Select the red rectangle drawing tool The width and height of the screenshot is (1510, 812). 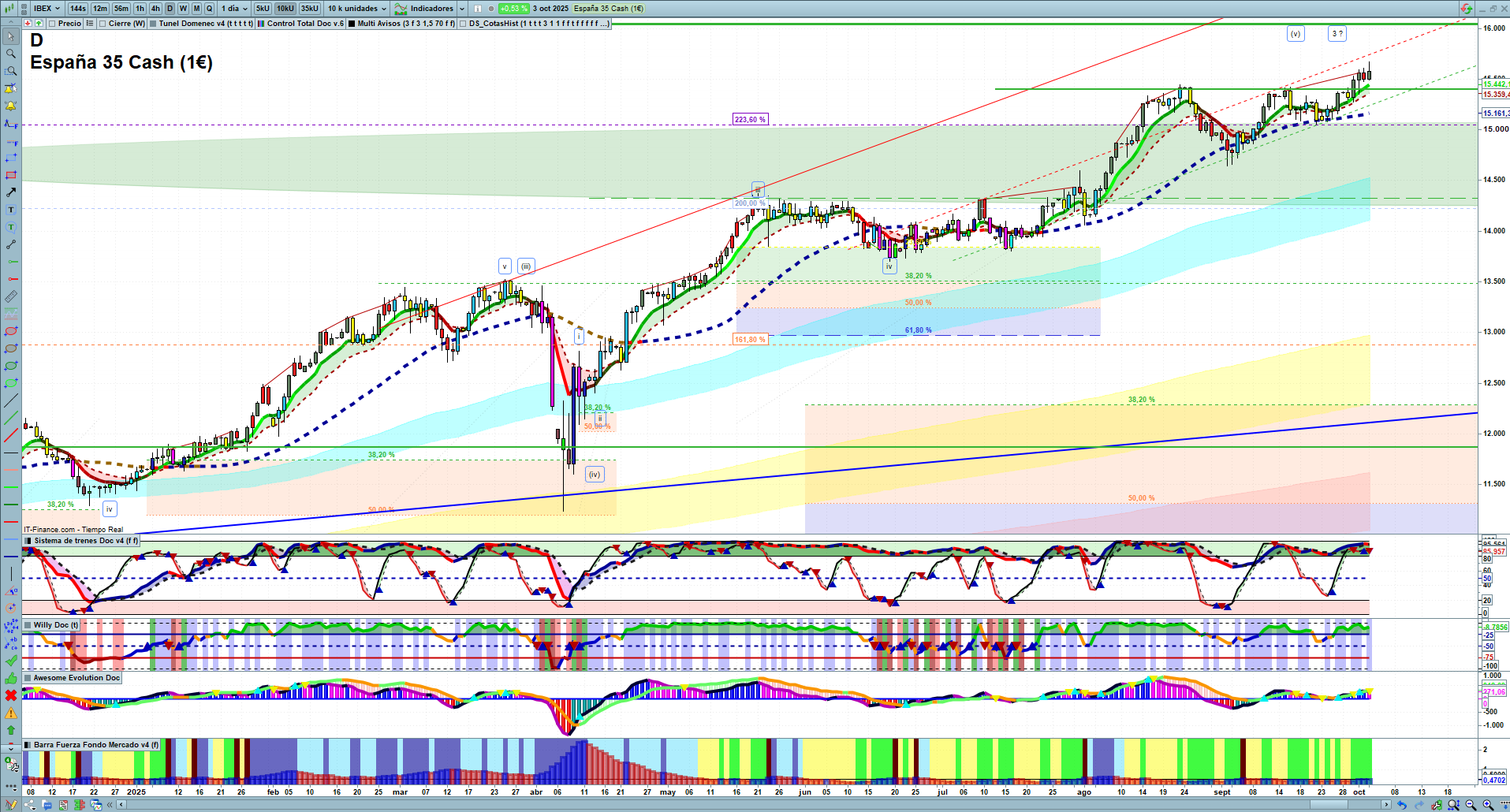coord(11,175)
